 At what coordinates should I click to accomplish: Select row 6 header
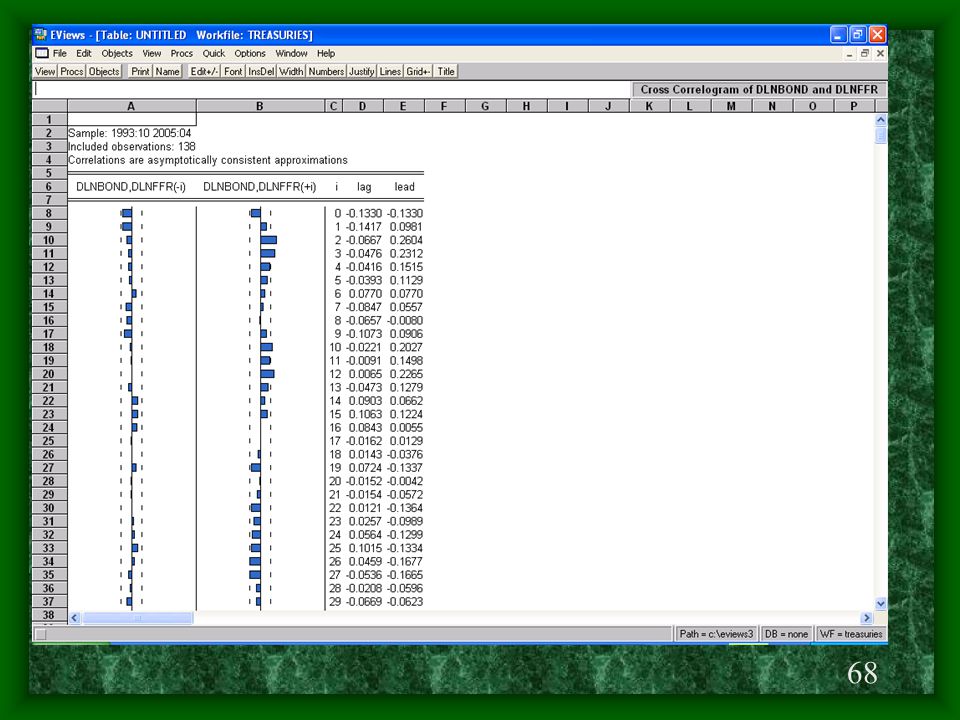(49, 187)
